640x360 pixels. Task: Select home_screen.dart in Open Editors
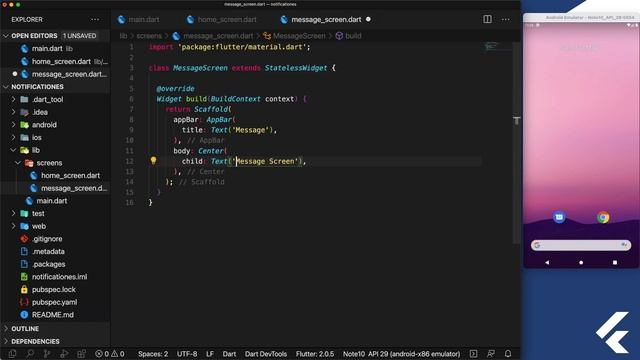tap(61, 61)
